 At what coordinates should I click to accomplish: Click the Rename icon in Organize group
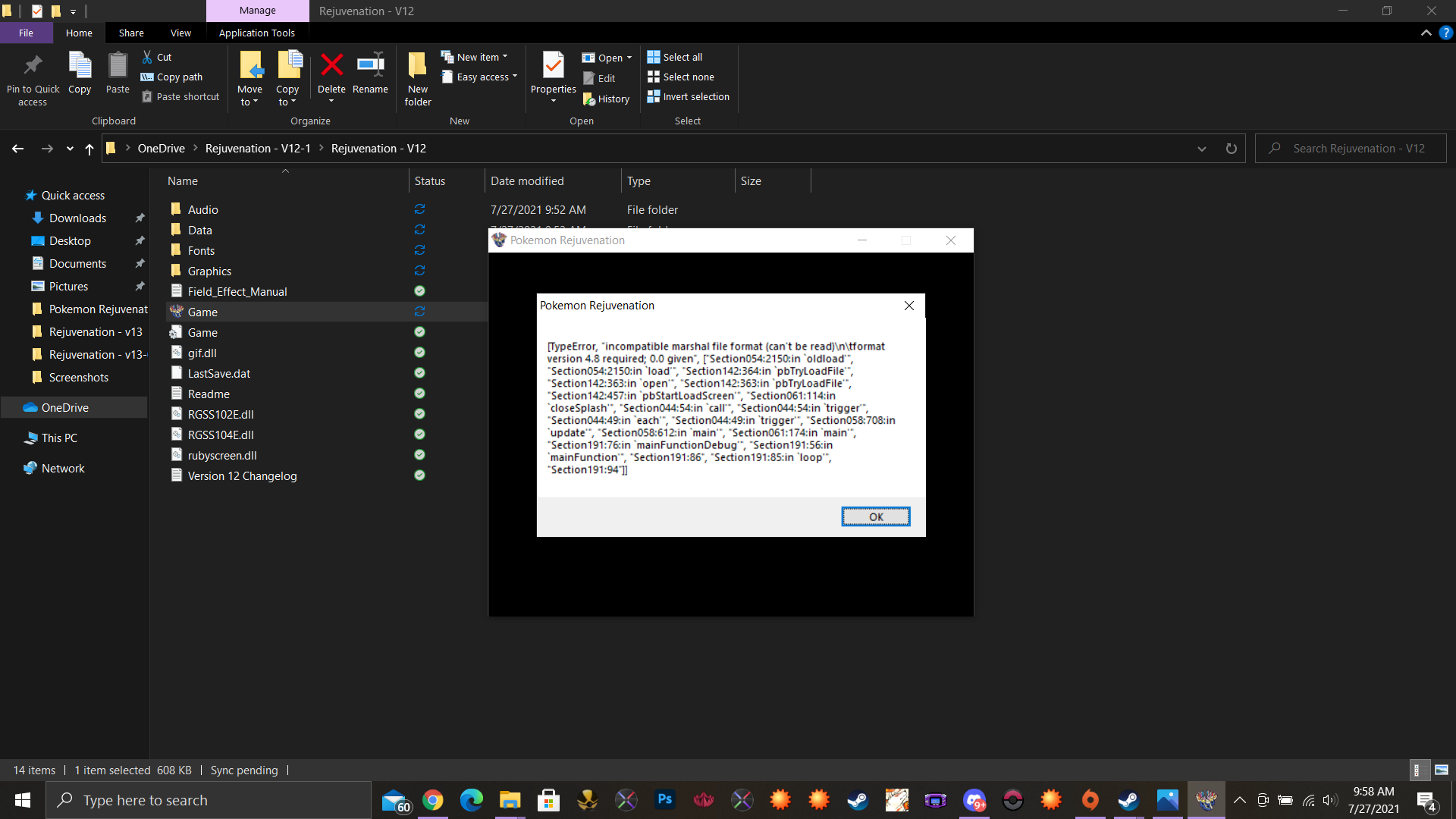click(370, 65)
